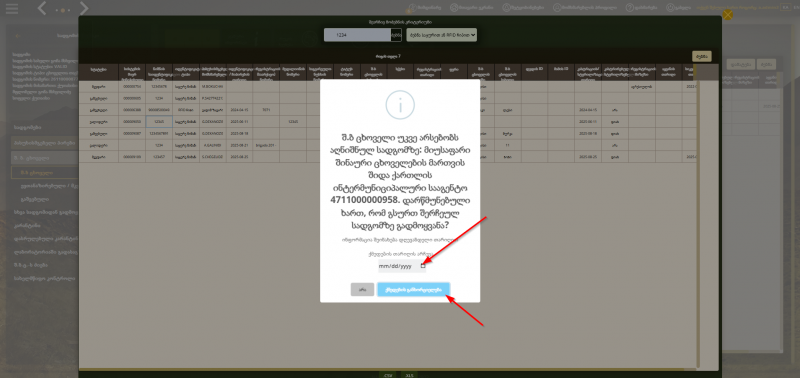800x378 pixels.
Task: Click the power logout icon in top bar
Action: [x=669, y=8]
